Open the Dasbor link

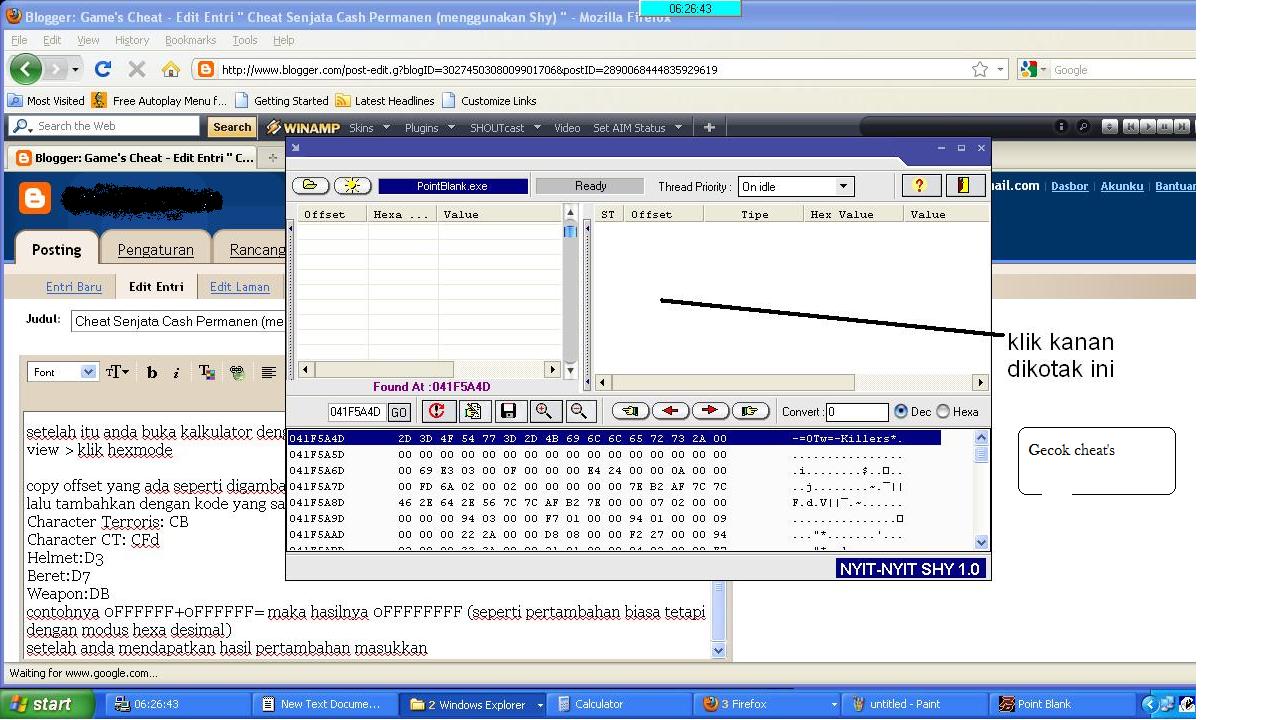tap(1069, 186)
